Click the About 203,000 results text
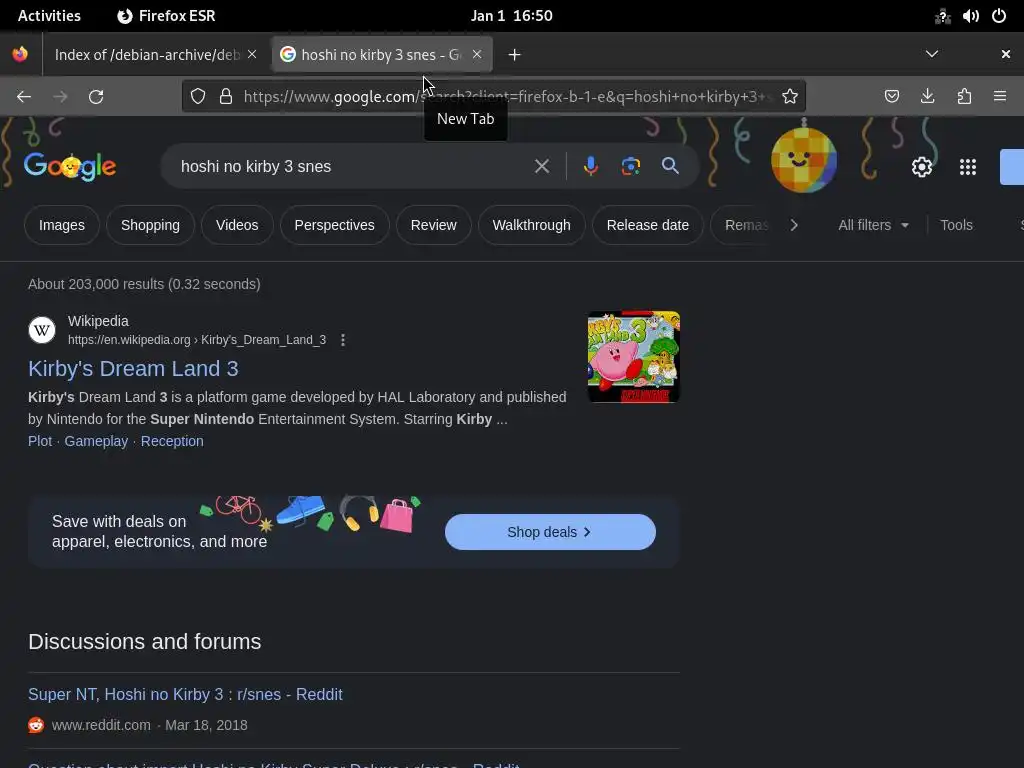This screenshot has height=768, width=1024. click(144, 284)
